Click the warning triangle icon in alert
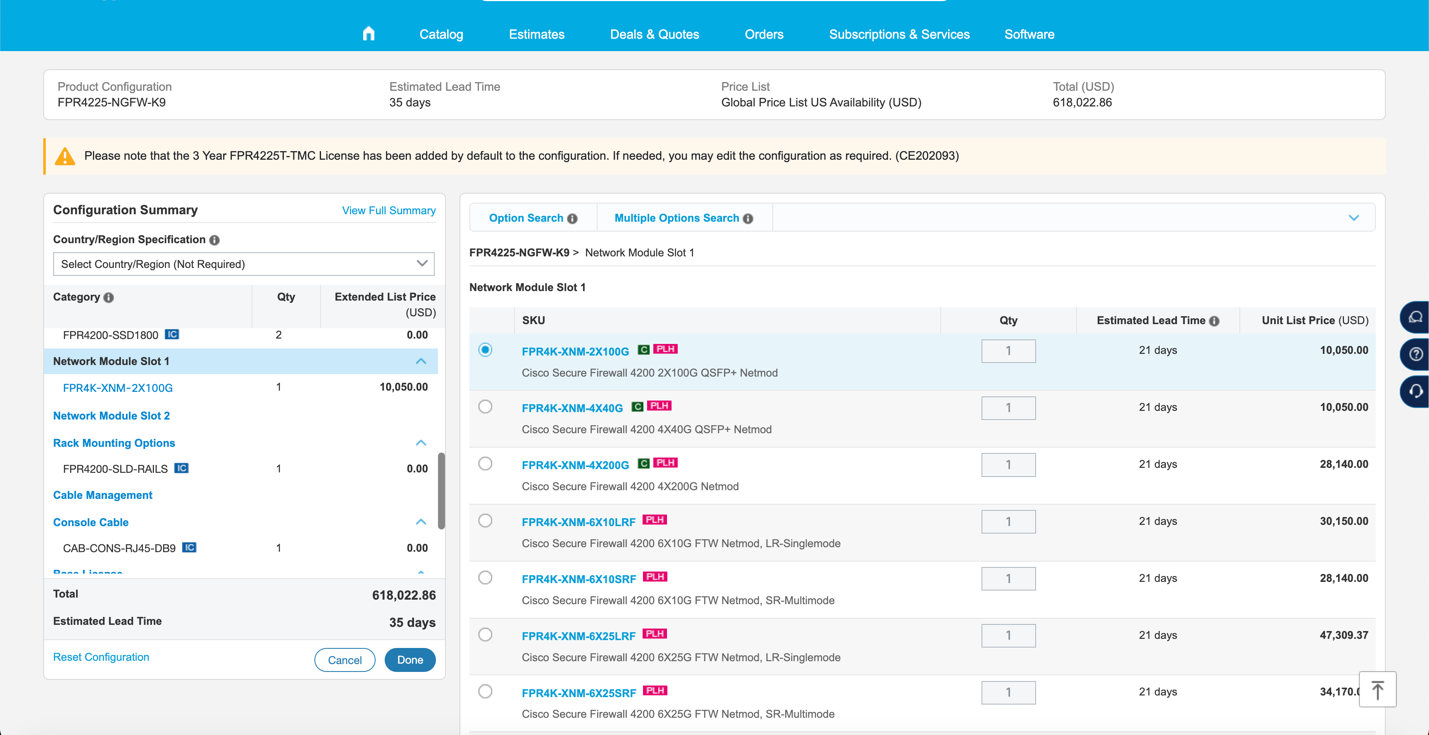Screen dimensions: 1429x735 coord(65,156)
